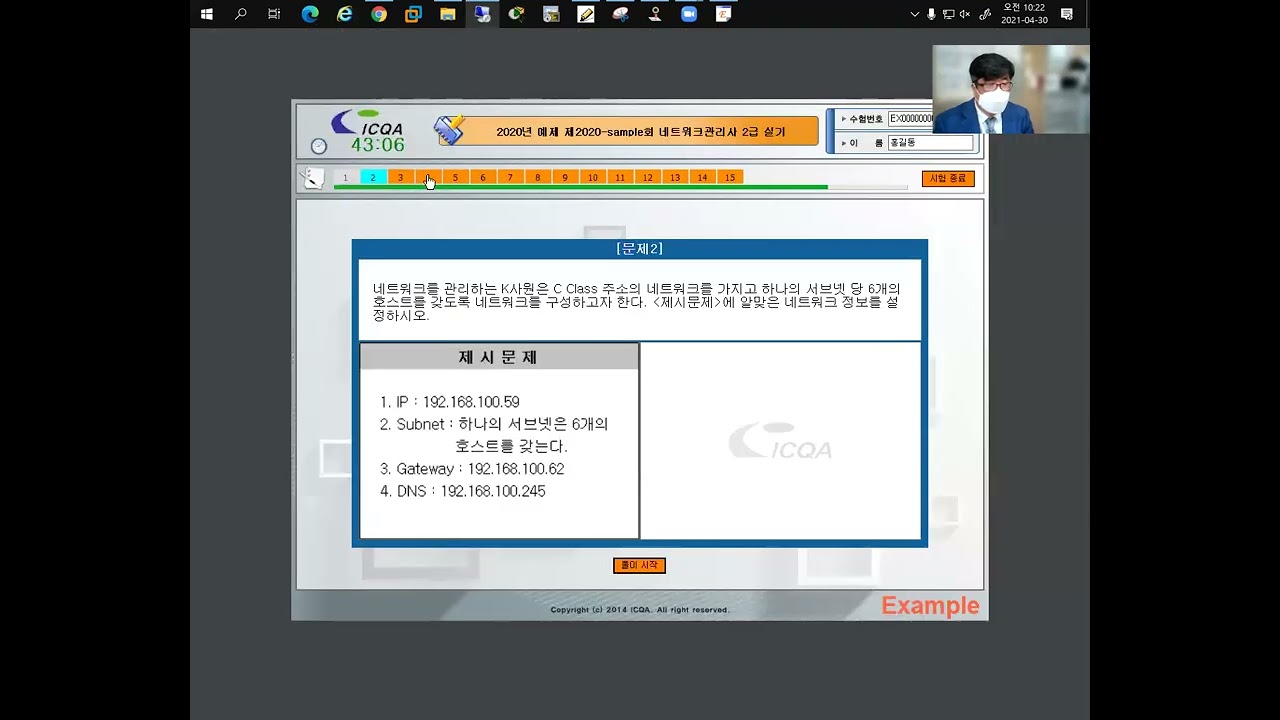Open Google Chrome from the taskbar
The image size is (1280, 720).
379,14
